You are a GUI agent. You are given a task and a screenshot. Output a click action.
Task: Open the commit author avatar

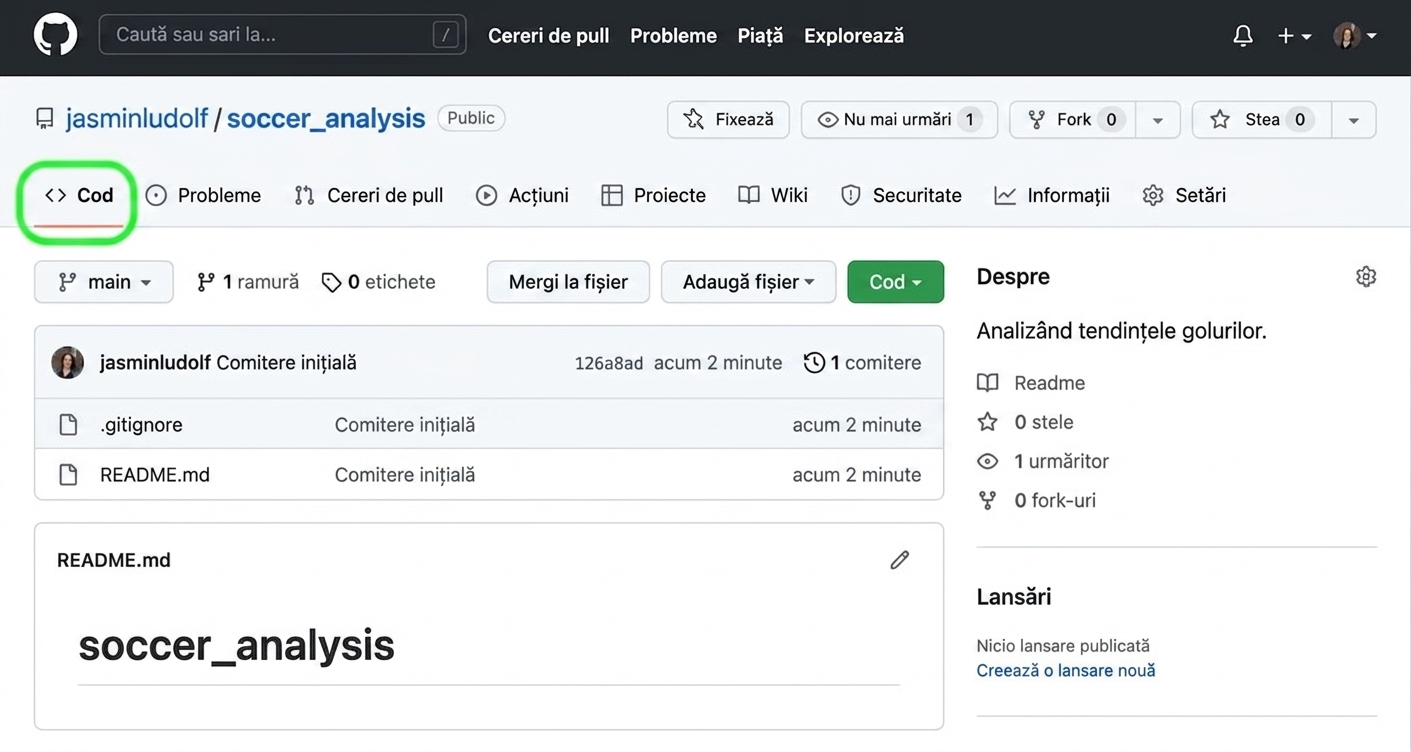(68, 363)
